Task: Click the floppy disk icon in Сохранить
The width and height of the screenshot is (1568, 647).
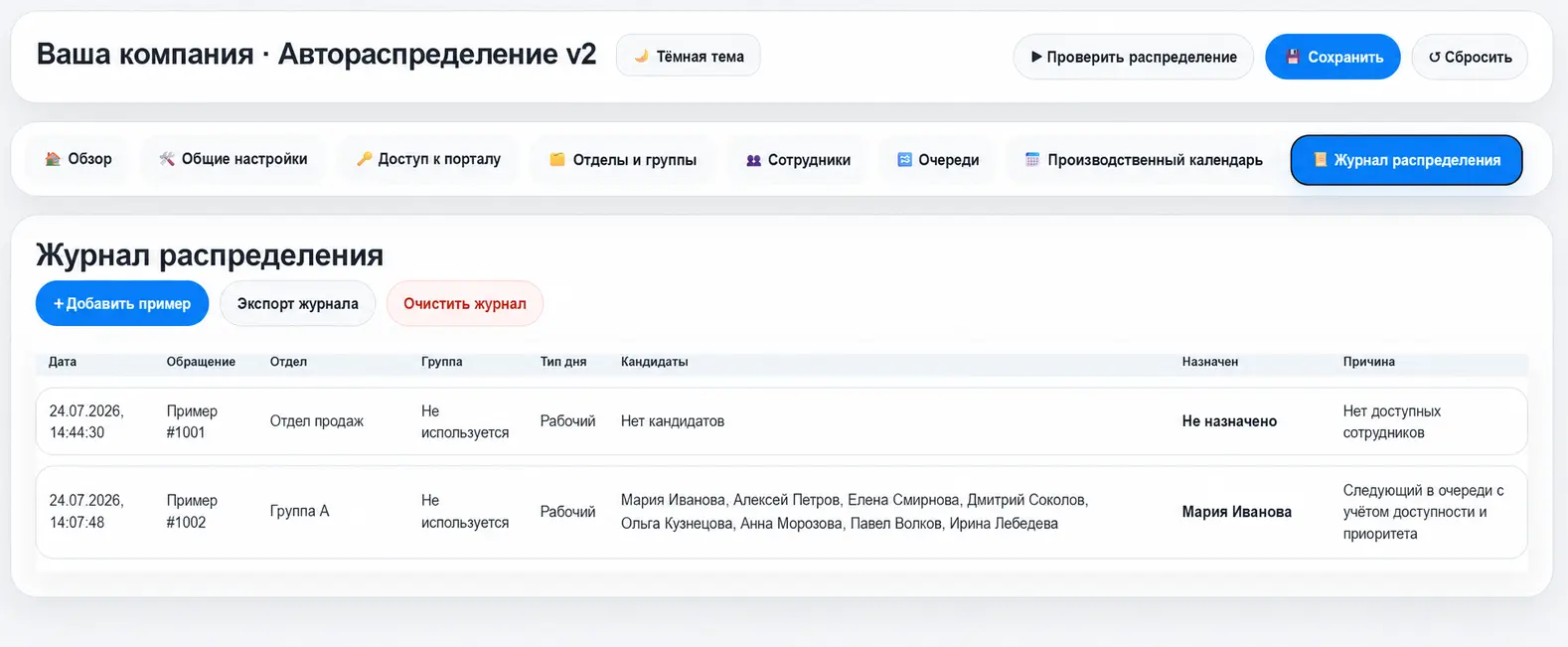Action: pos(1293,57)
